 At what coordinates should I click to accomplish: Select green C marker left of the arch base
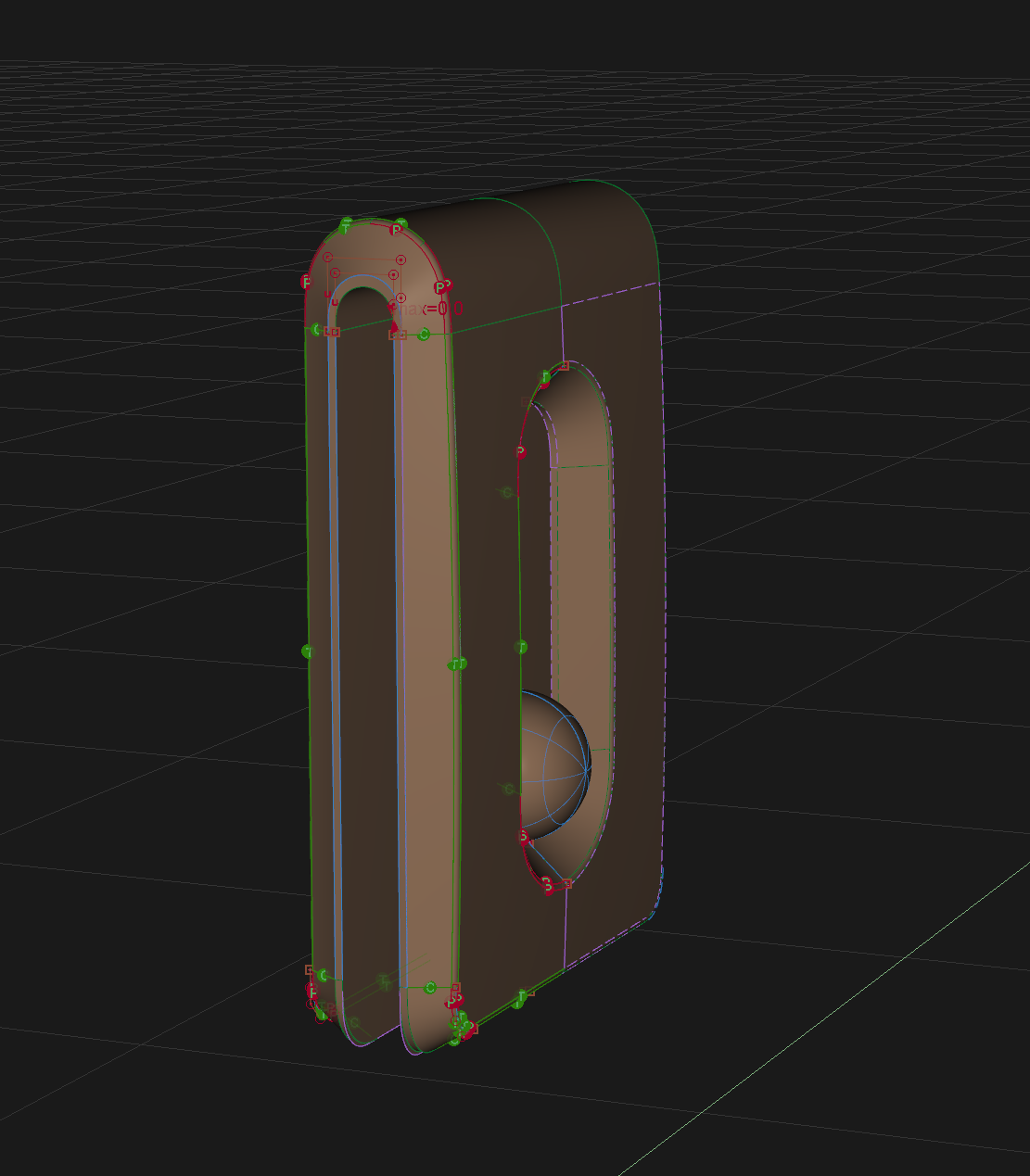tap(317, 329)
